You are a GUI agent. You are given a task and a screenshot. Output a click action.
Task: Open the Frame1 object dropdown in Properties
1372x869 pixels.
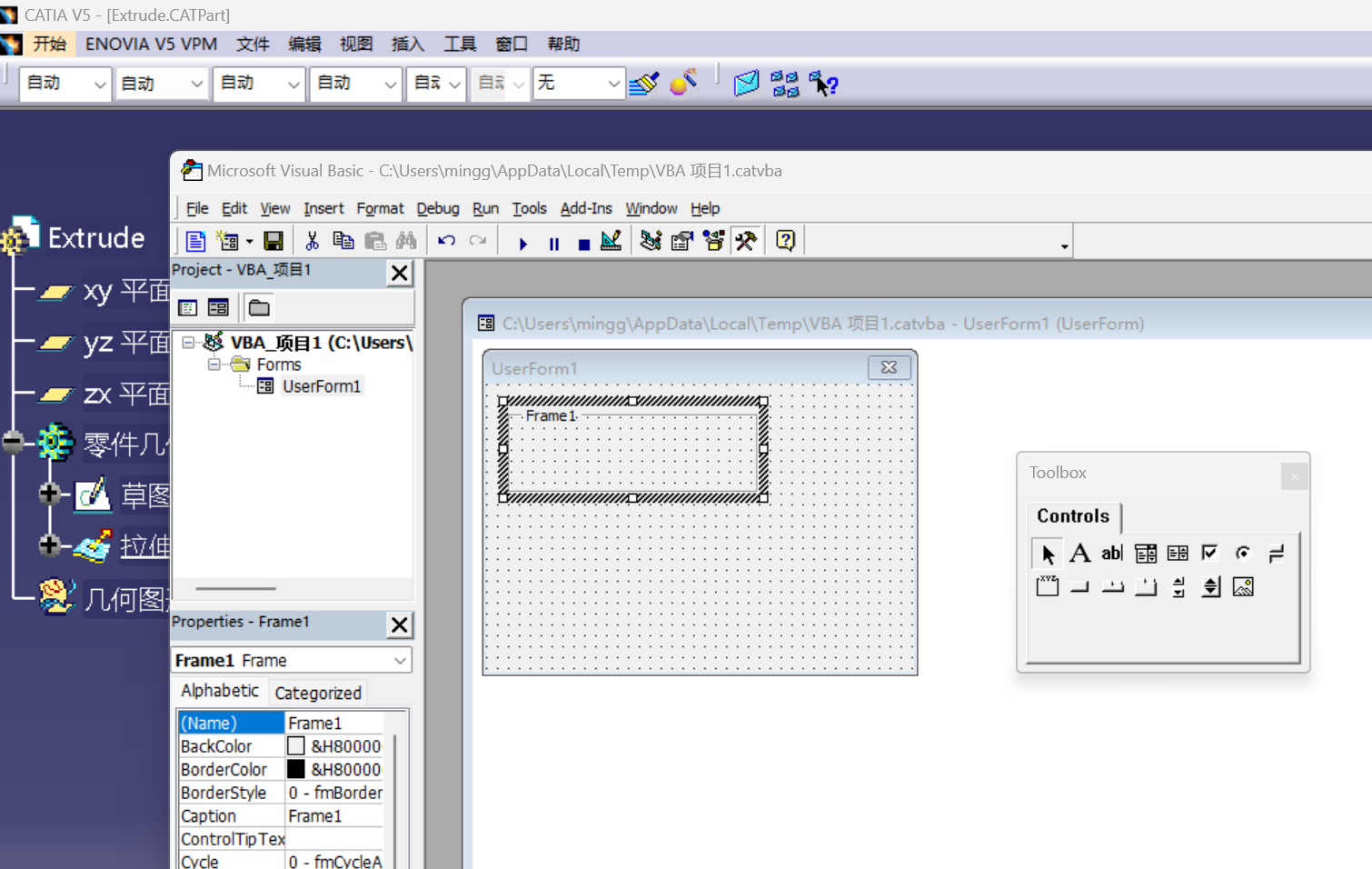point(400,661)
